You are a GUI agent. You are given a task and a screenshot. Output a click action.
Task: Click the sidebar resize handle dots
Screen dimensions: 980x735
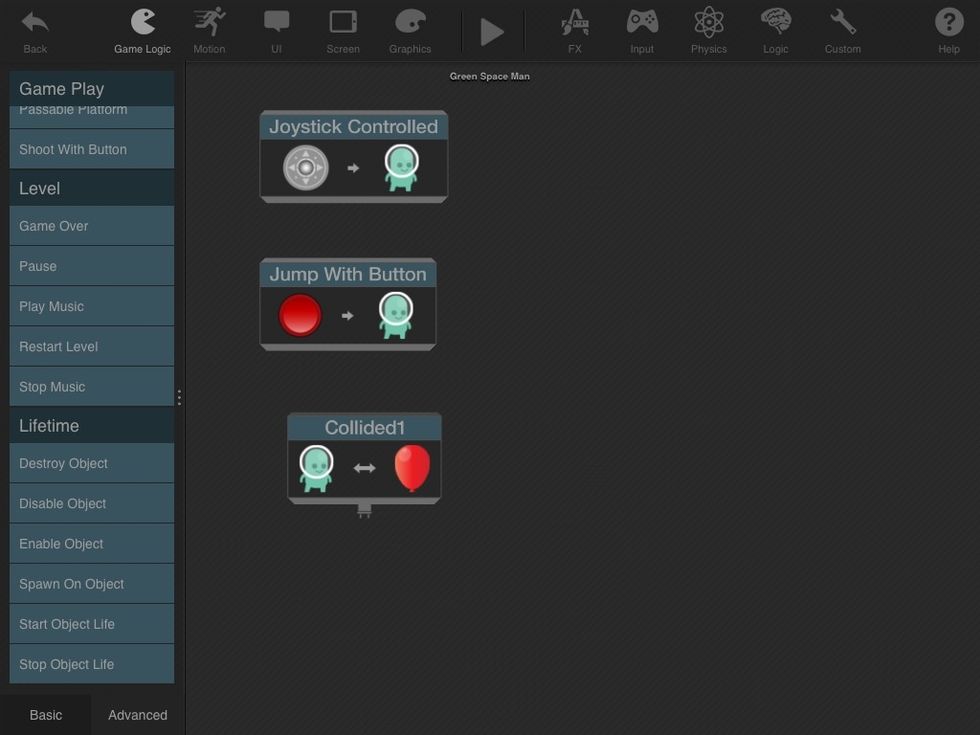(179, 397)
